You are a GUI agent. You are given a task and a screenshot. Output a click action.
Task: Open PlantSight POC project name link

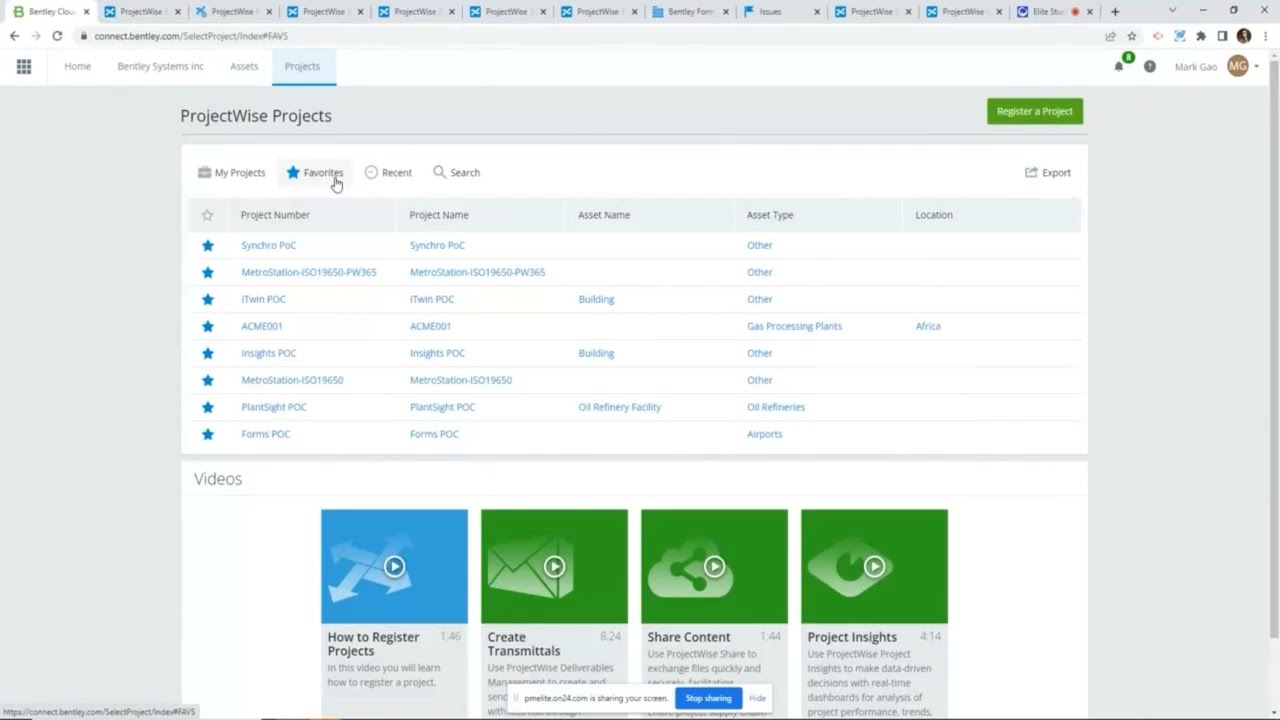[442, 407]
